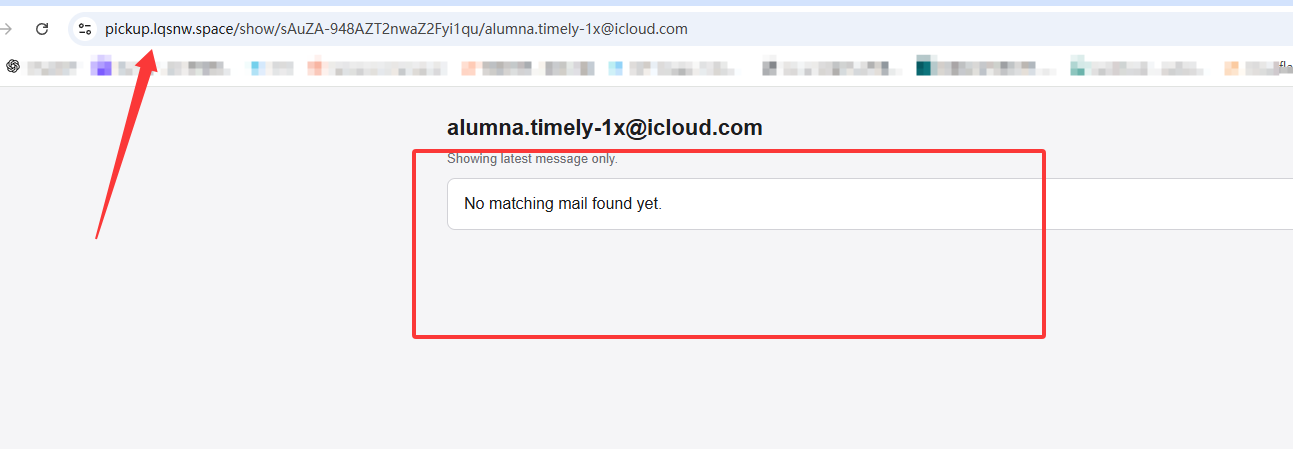Open the light teal favicon bookmark
The image size is (1293, 449).
click(x=1077, y=67)
